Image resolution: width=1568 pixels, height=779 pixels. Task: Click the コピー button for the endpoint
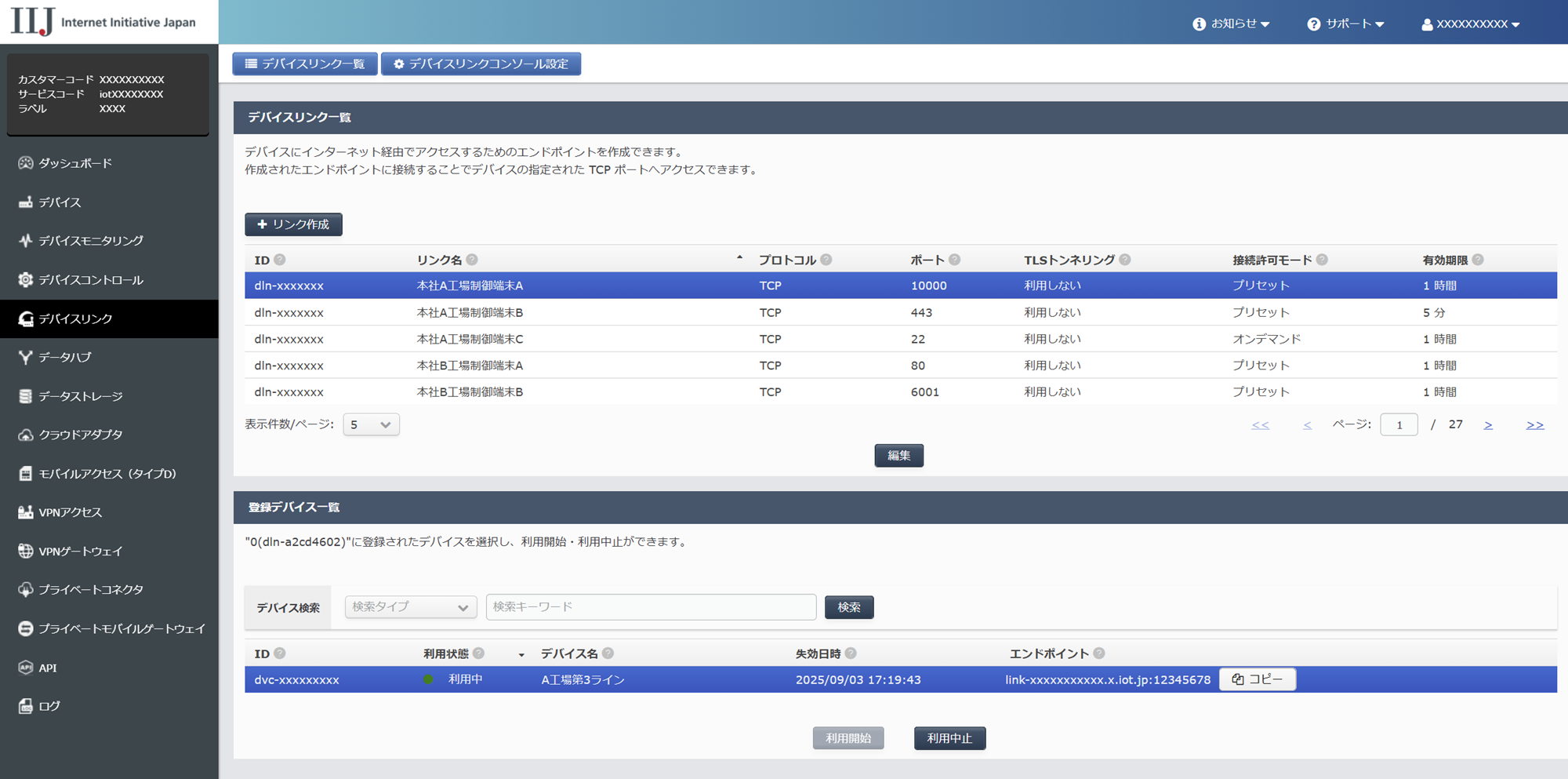(1258, 679)
